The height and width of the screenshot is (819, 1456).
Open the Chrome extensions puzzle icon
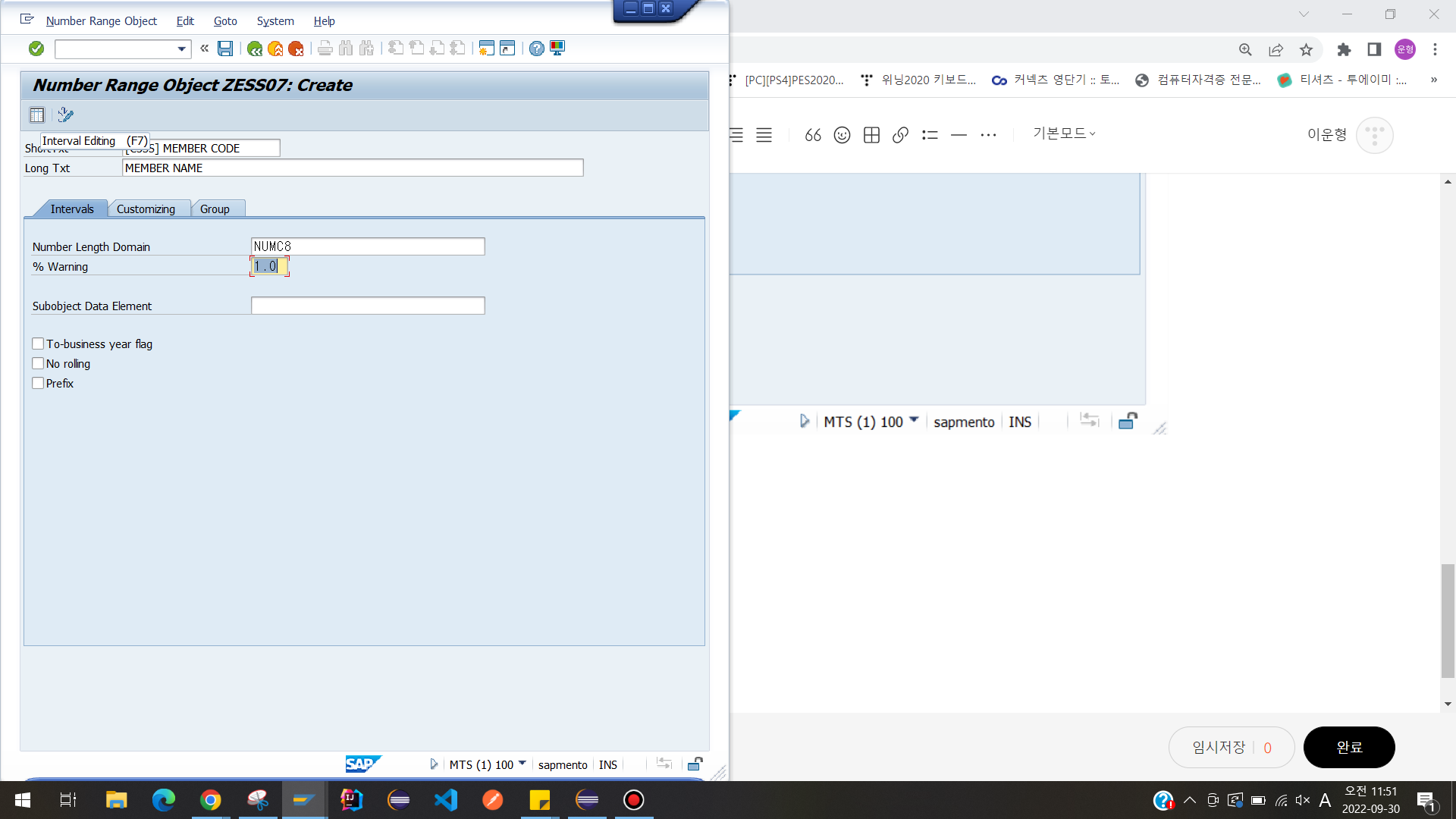click(x=1344, y=50)
